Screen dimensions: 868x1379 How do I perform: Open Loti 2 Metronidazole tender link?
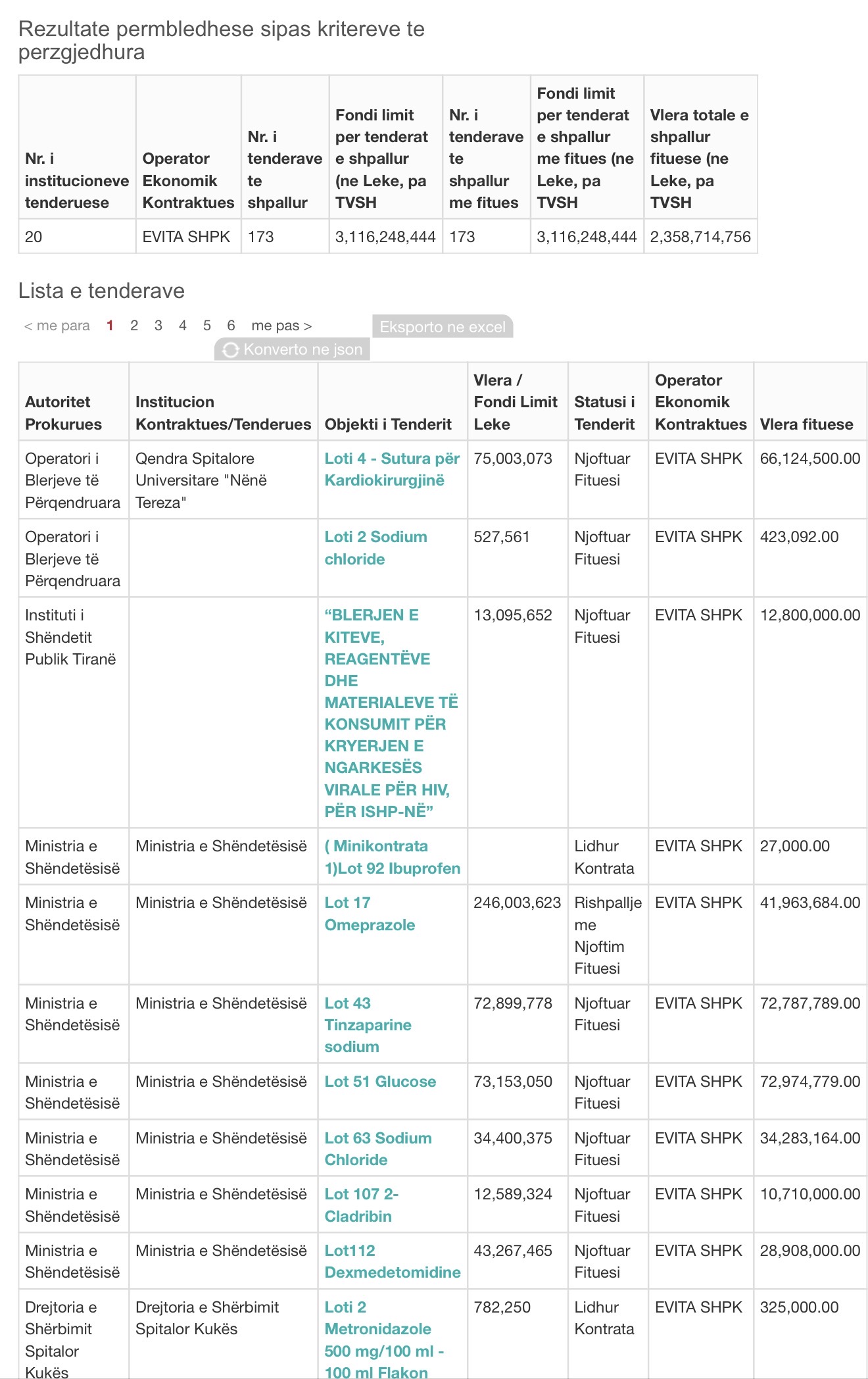[383, 1340]
